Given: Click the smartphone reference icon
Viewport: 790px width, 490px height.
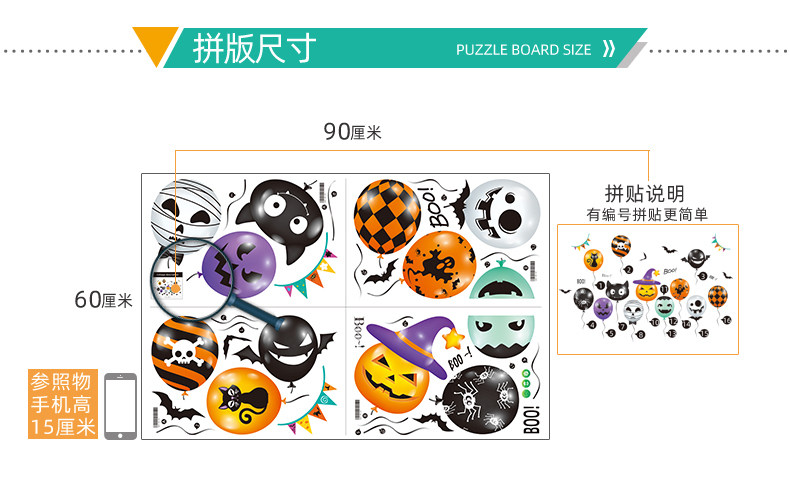Looking at the screenshot, I should [120, 406].
